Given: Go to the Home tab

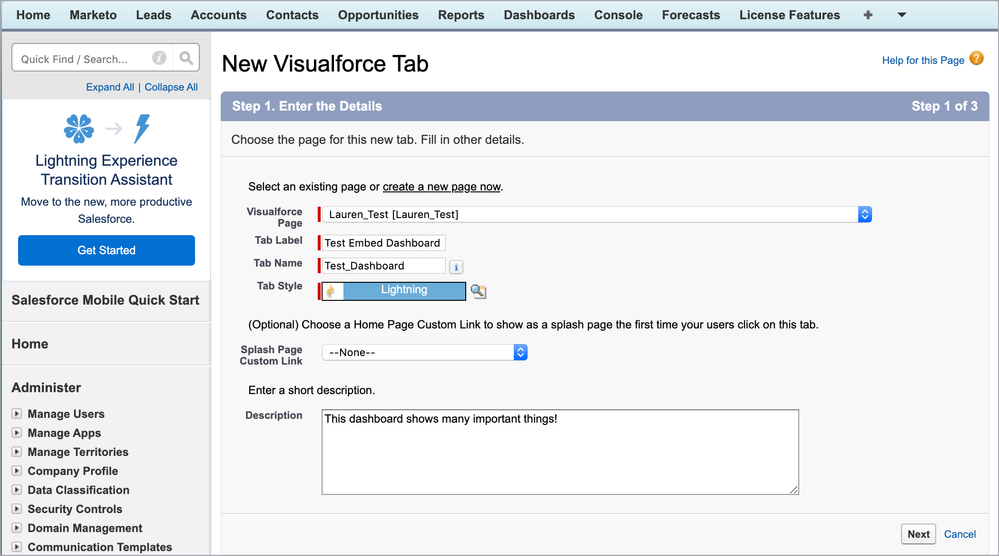Looking at the screenshot, I should 33,15.
